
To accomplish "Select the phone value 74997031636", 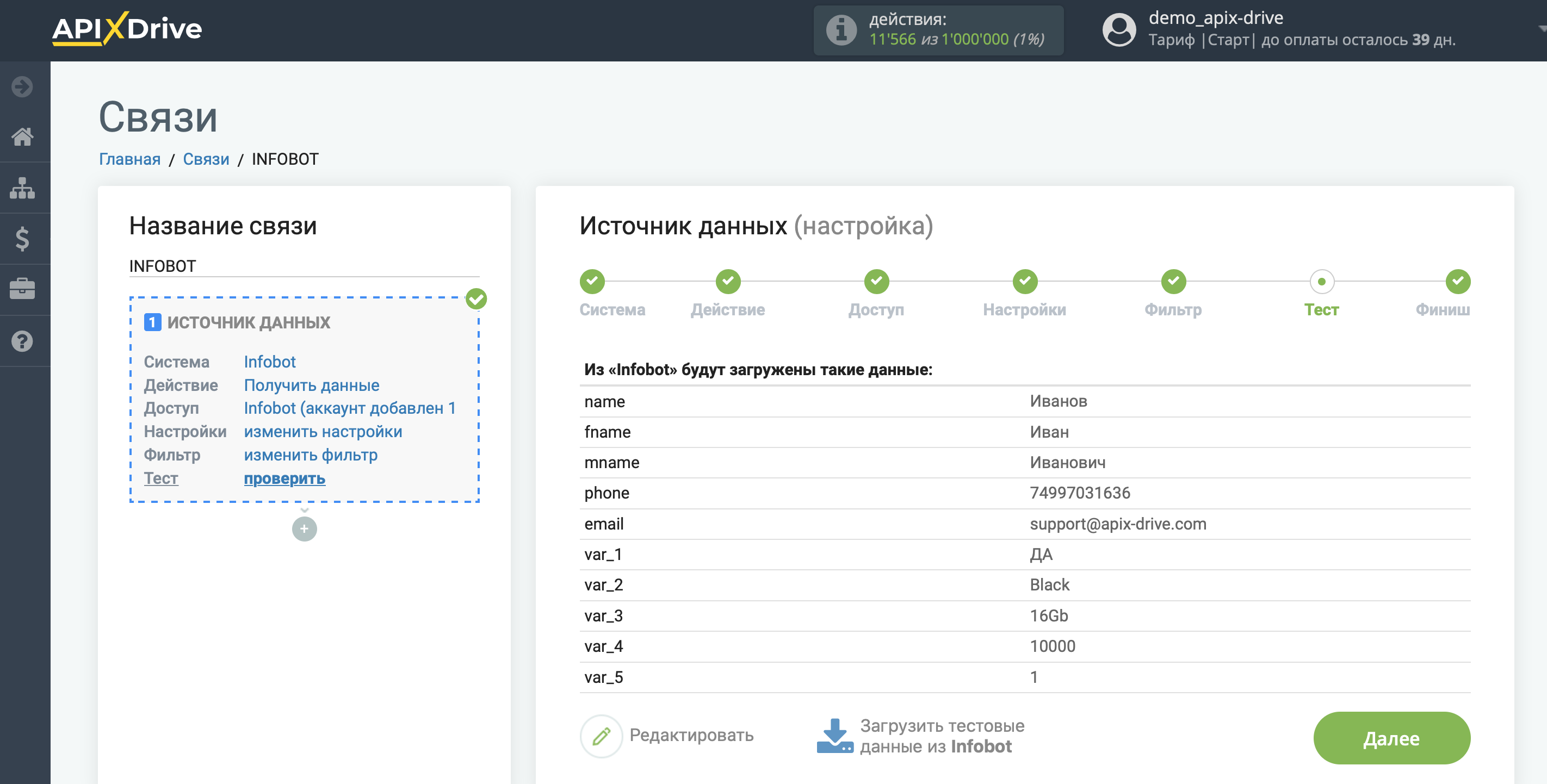I will 1080,493.
